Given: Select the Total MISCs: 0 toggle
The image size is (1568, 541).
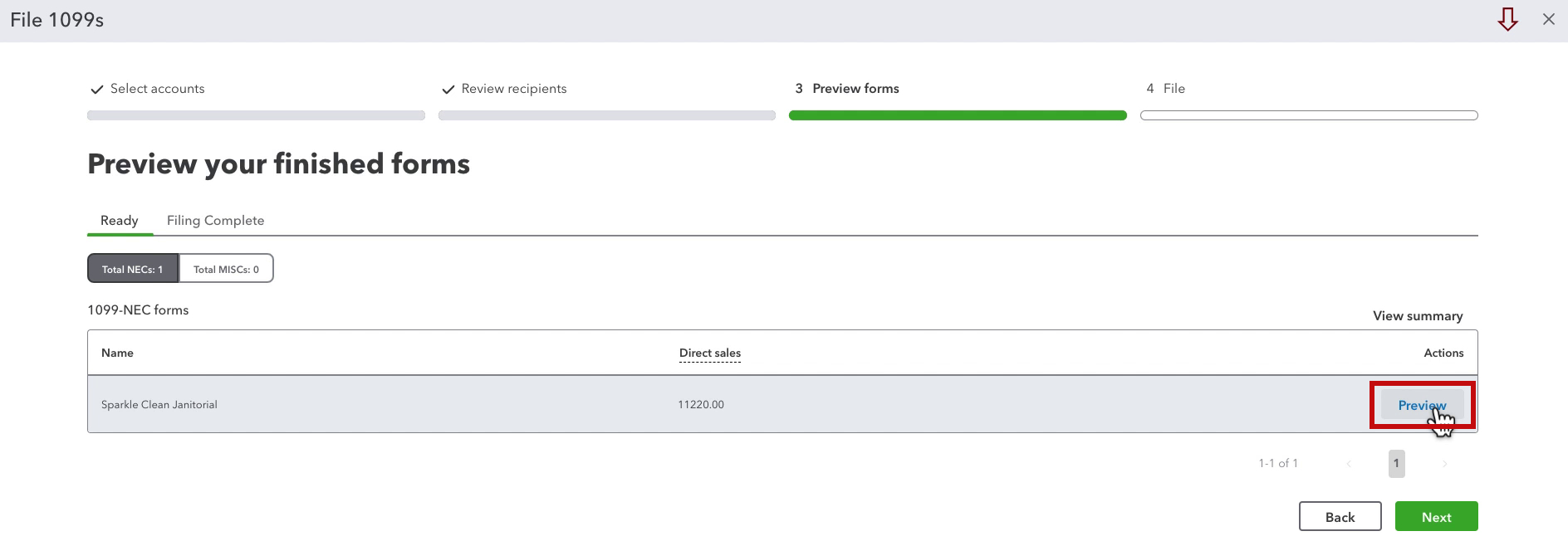Looking at the screenshot, I should click(226, 269).
